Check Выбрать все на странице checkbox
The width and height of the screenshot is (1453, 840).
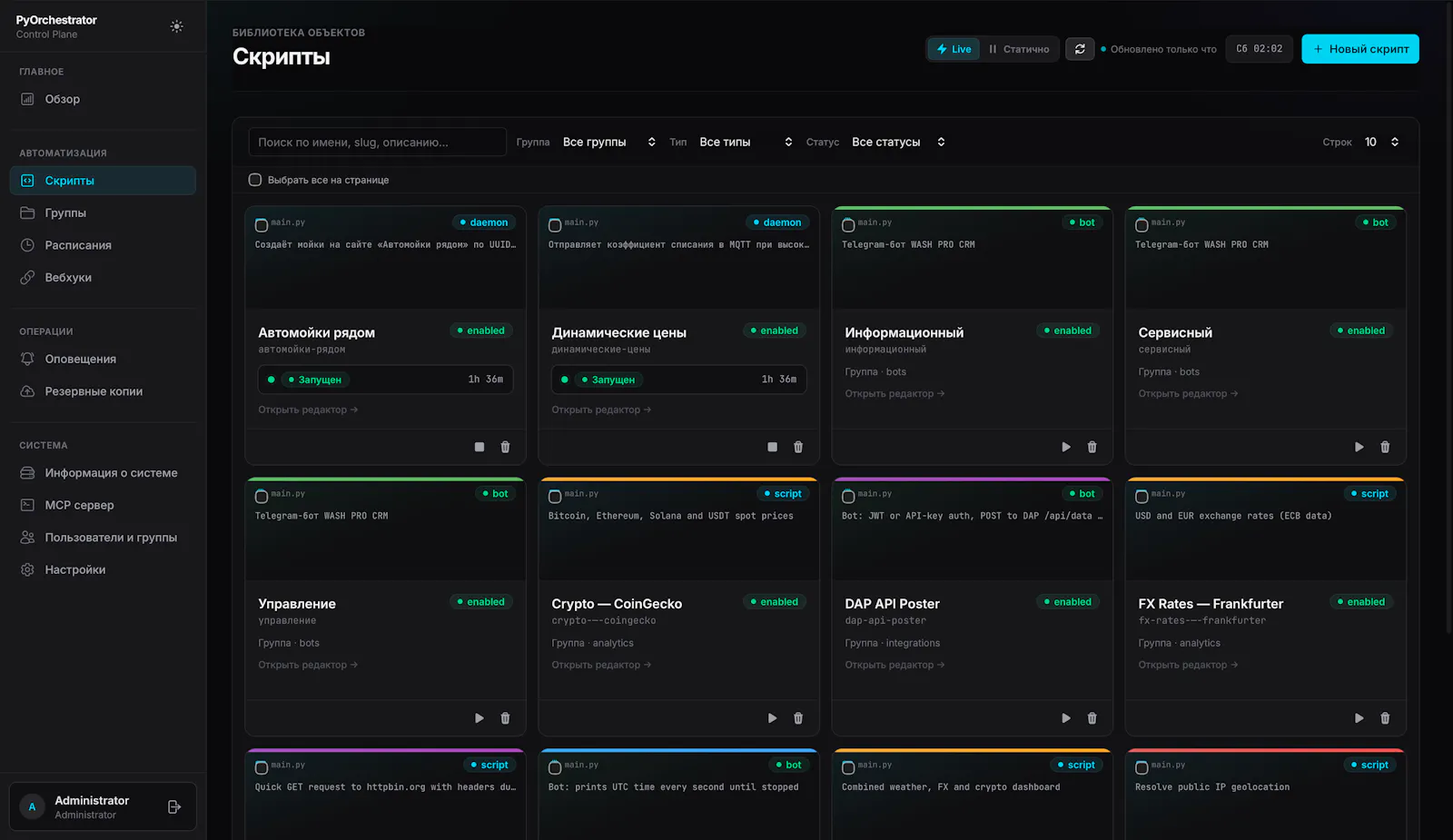(255, 180)
